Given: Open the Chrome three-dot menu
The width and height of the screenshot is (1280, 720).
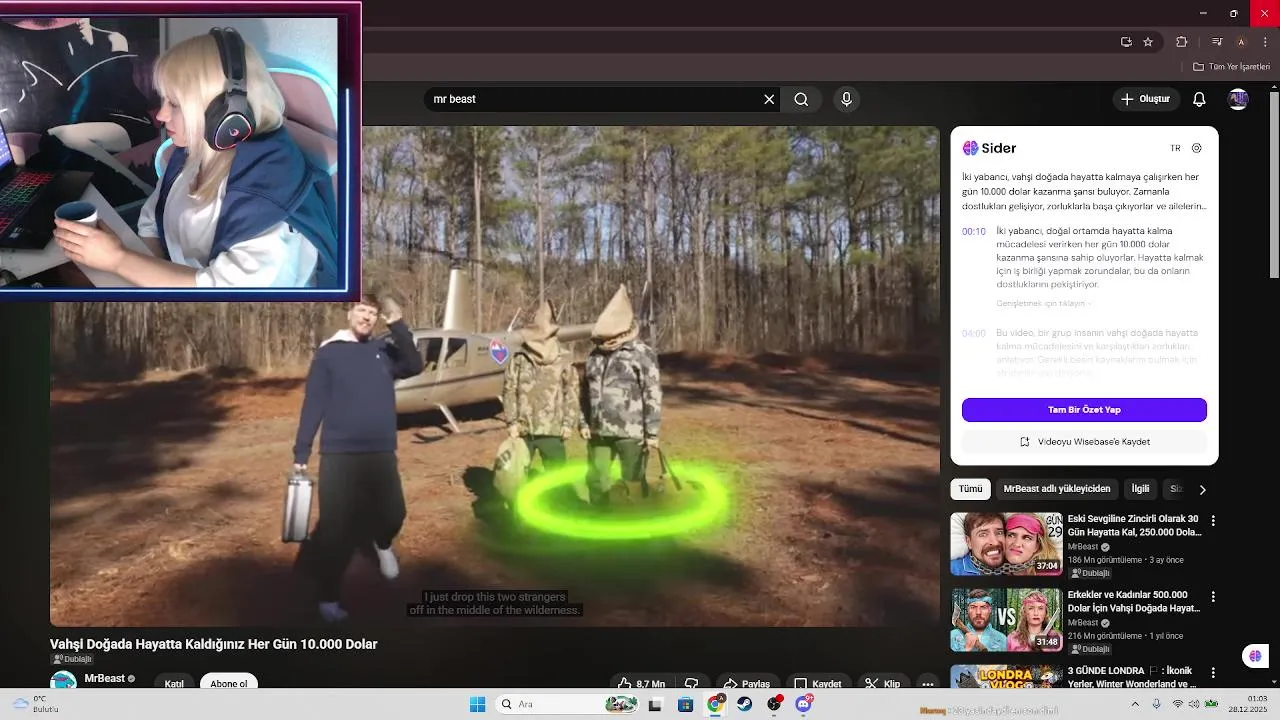Looking at the screenshot, I should [x=1265, y=42].
